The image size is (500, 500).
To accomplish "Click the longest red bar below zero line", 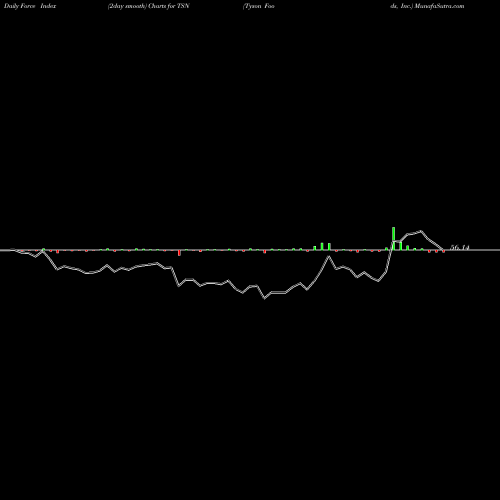I will coord(179,253).
